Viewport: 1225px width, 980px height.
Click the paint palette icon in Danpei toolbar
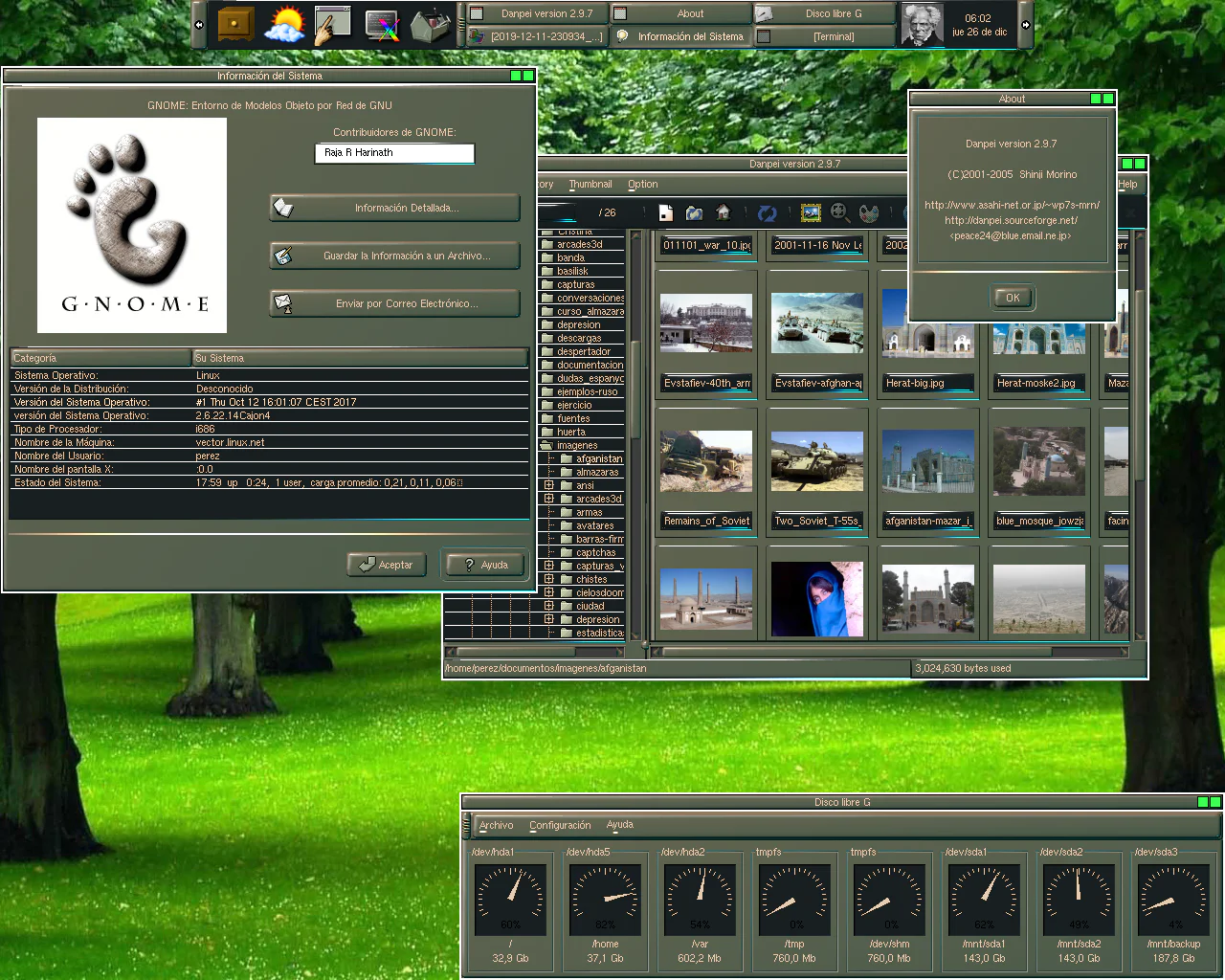(869, 212)
